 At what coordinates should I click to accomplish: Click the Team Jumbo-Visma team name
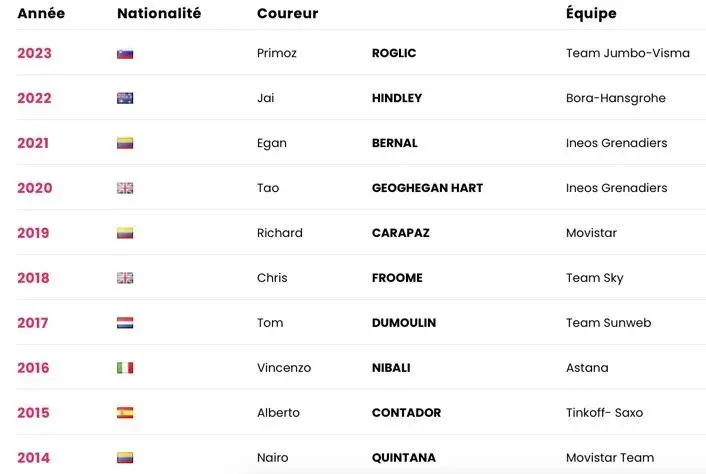(628, 54)
